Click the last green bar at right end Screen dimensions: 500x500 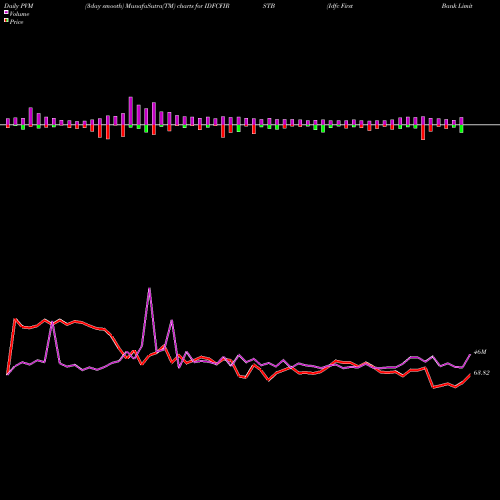tap(461, 129)
